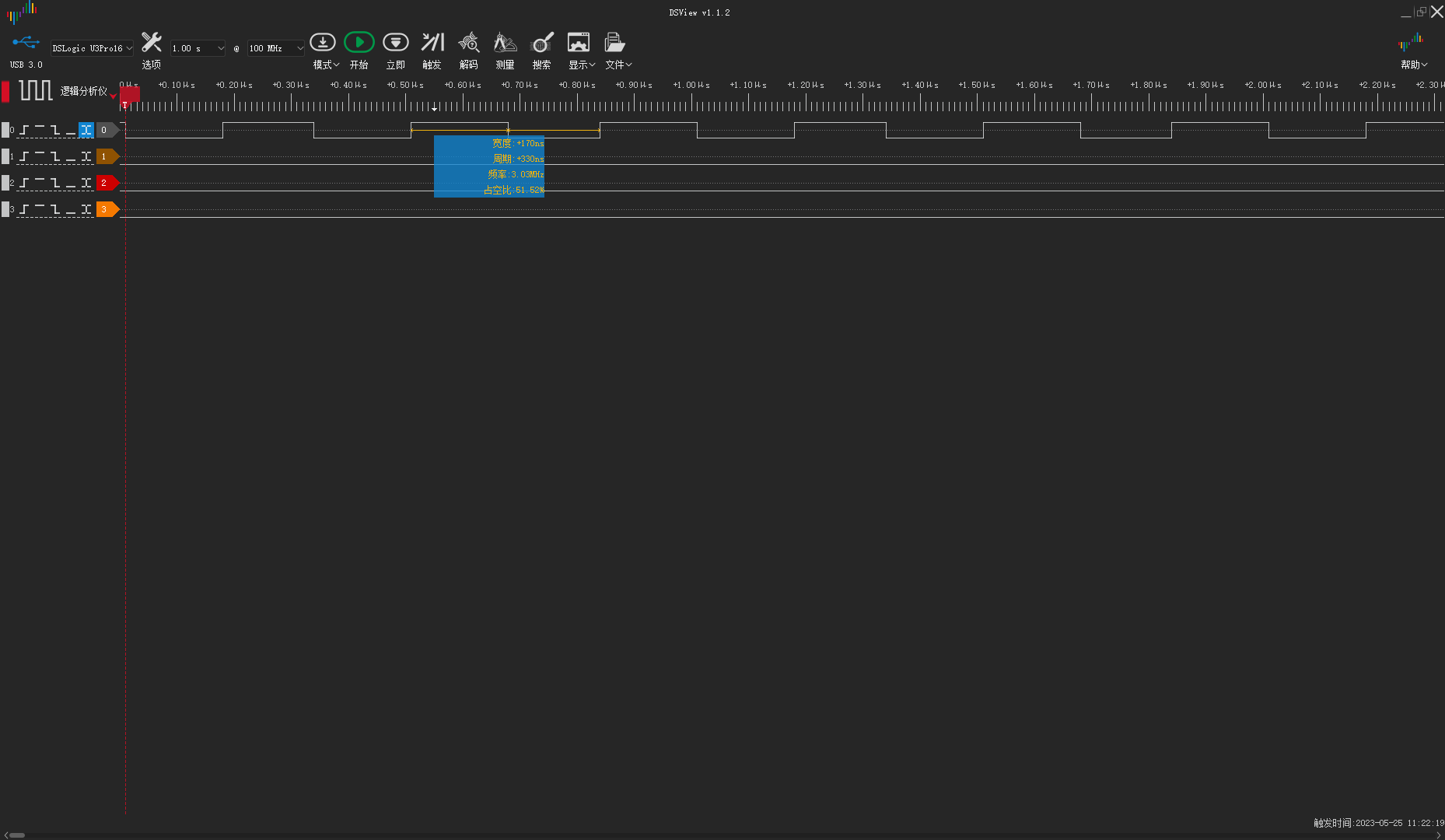Open the 触发 trigger panel
Screen dimensions: 1445x840
tap(432, 42)
